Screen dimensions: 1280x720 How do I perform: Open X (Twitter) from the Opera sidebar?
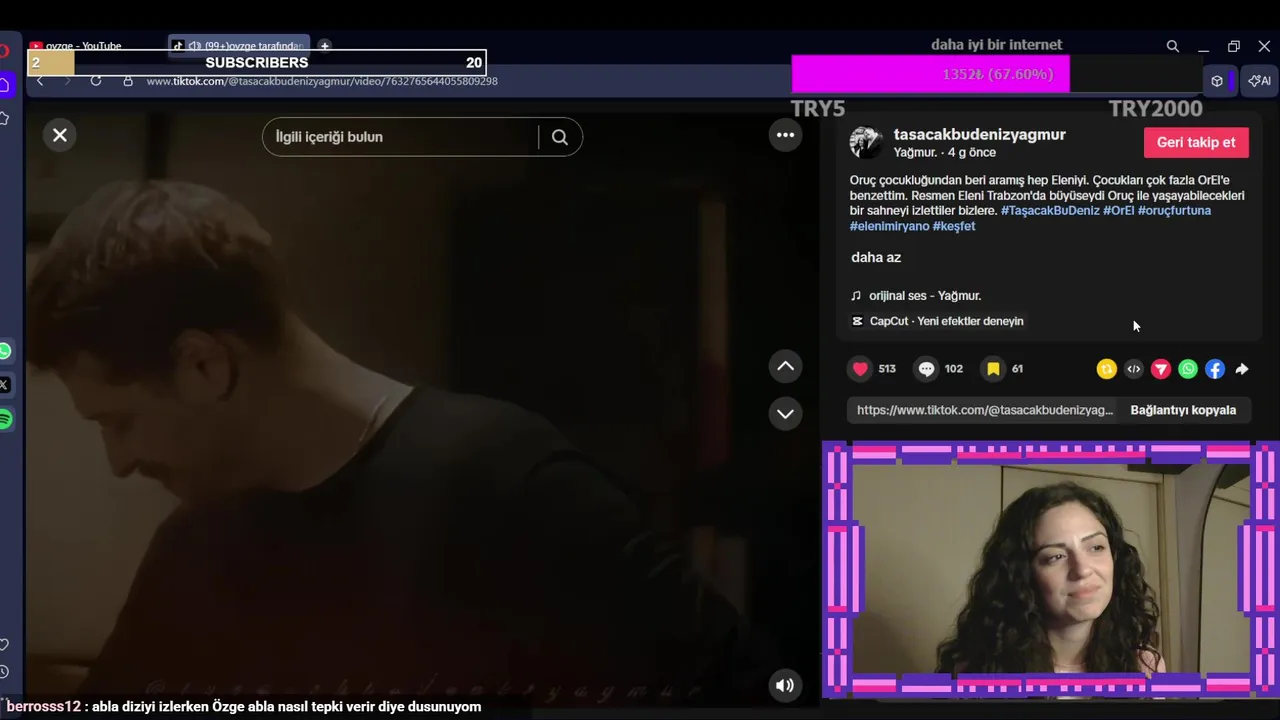[5, 385]
